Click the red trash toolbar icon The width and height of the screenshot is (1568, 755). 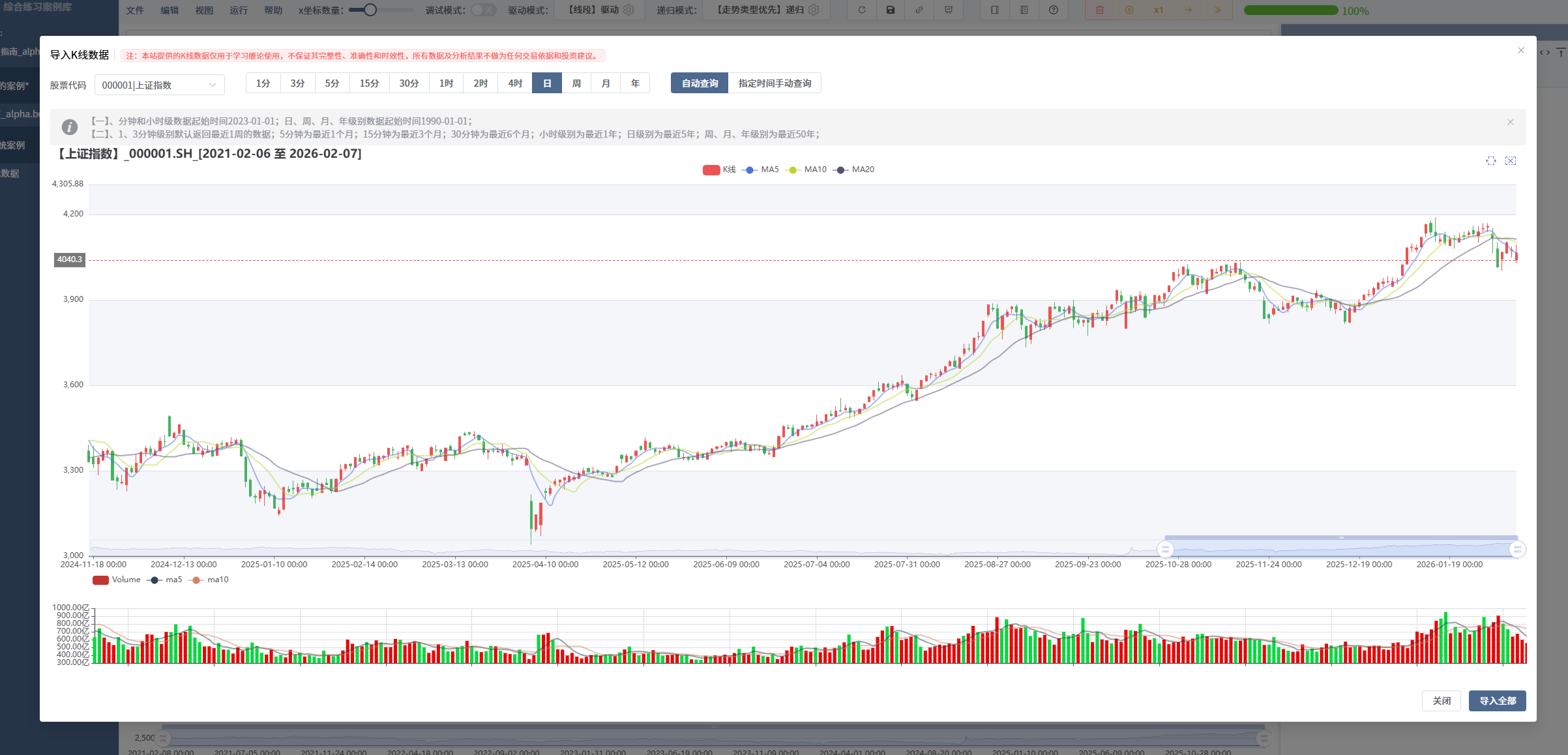[1100, 10]
